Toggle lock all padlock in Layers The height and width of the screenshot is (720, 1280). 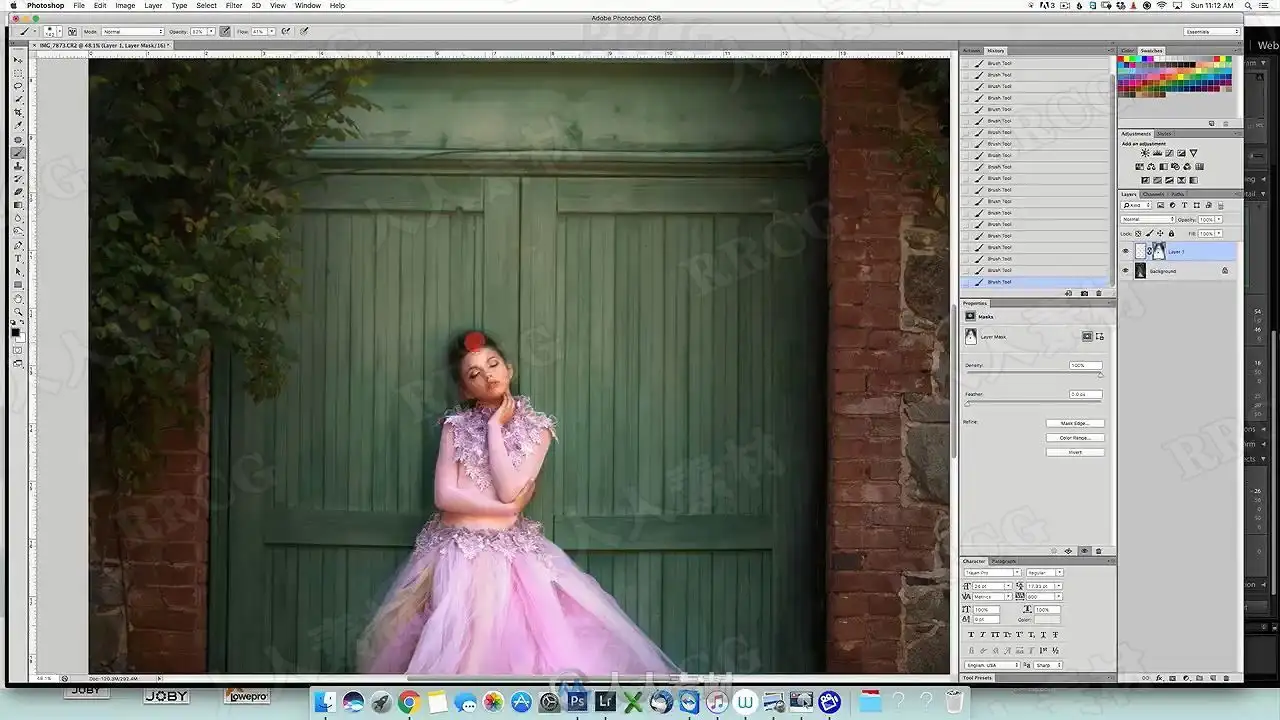point(1171,233)
